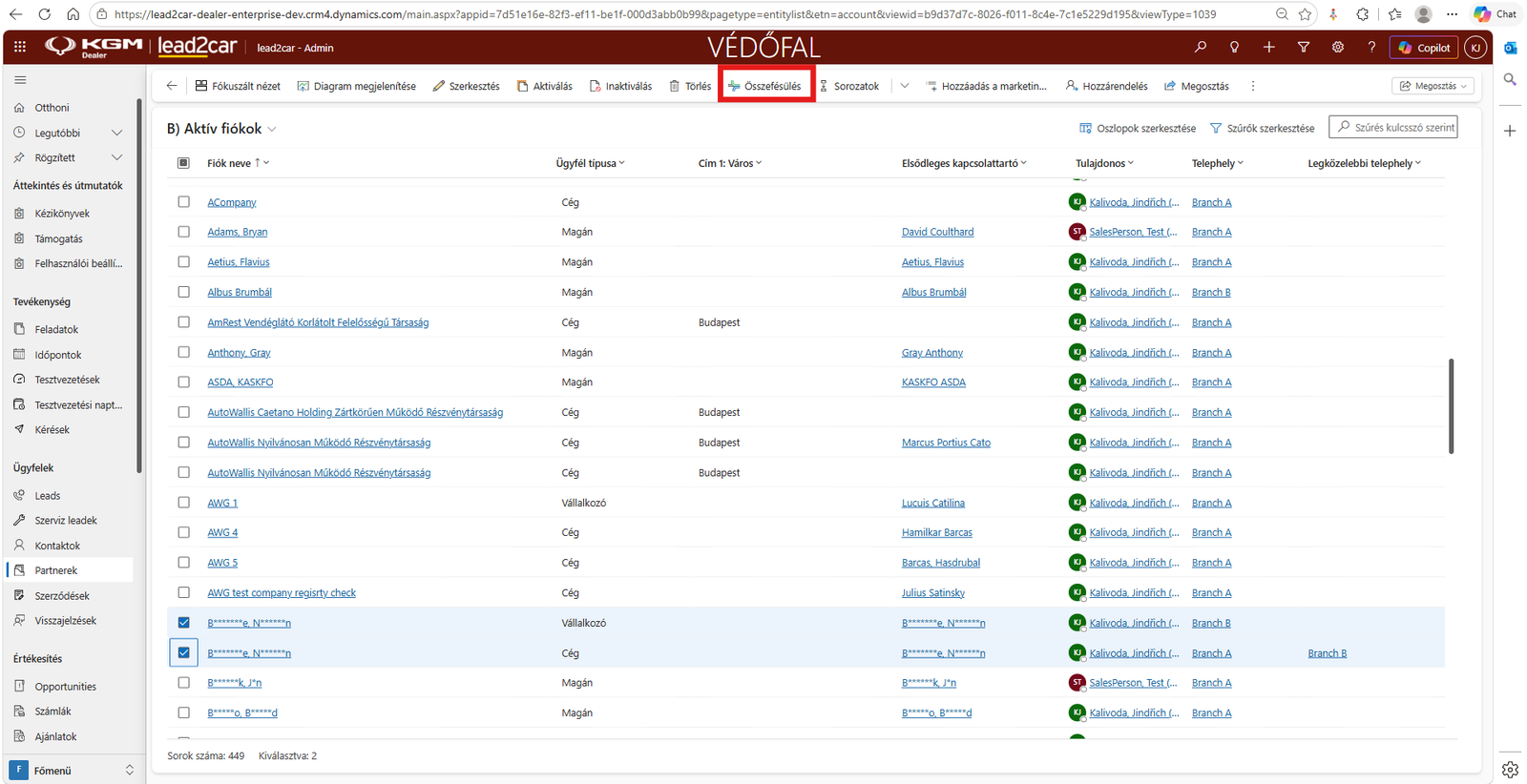Check the Adams, Bryan row checkbox
Viewport: 1527px width, 784px height.
click(x=183, y=232)
